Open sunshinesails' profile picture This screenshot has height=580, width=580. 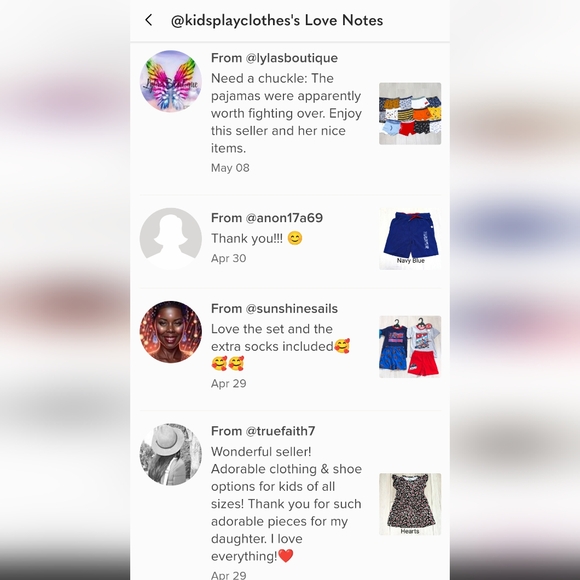[171, 332]
